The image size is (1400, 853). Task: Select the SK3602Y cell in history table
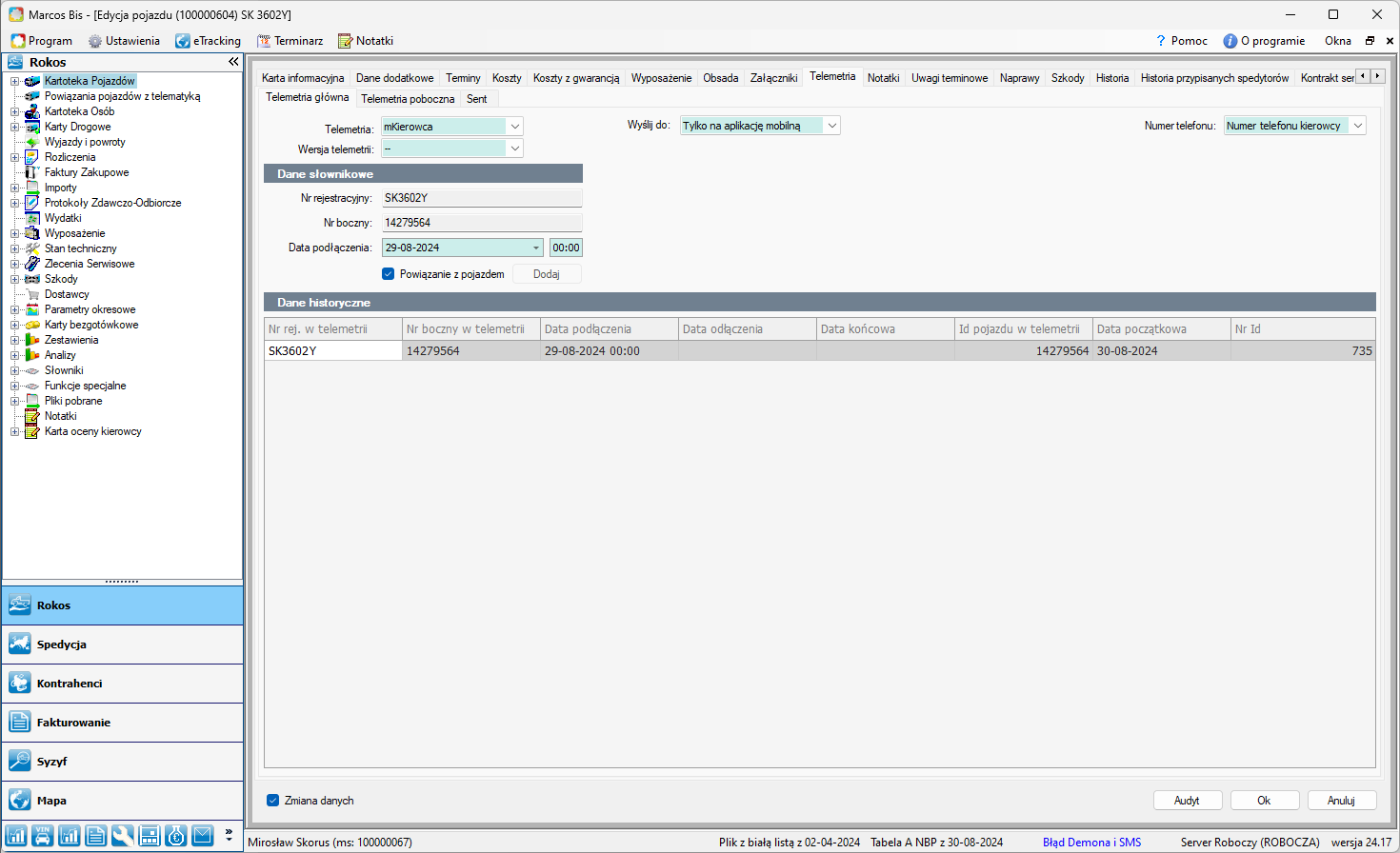pos(333,351)
